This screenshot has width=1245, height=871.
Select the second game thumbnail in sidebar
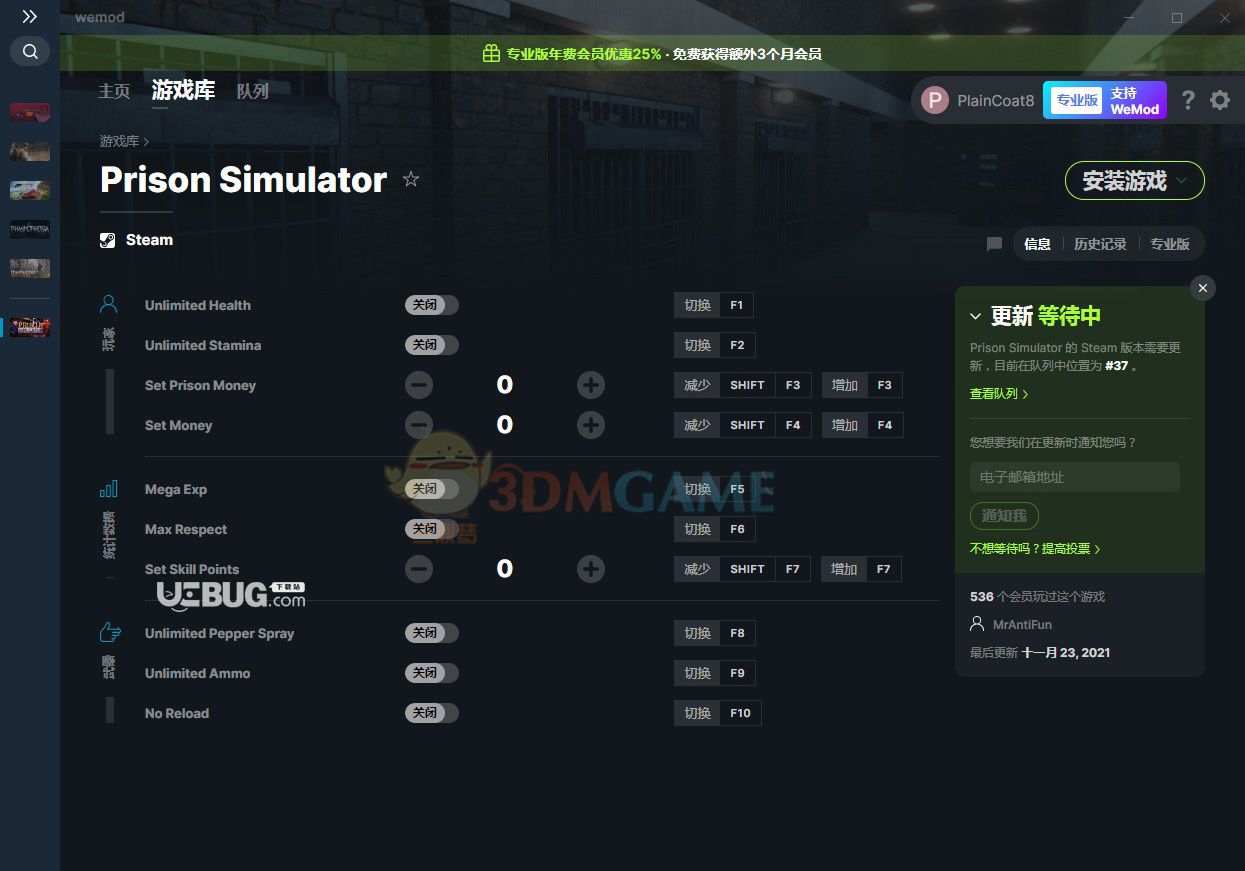30,151
